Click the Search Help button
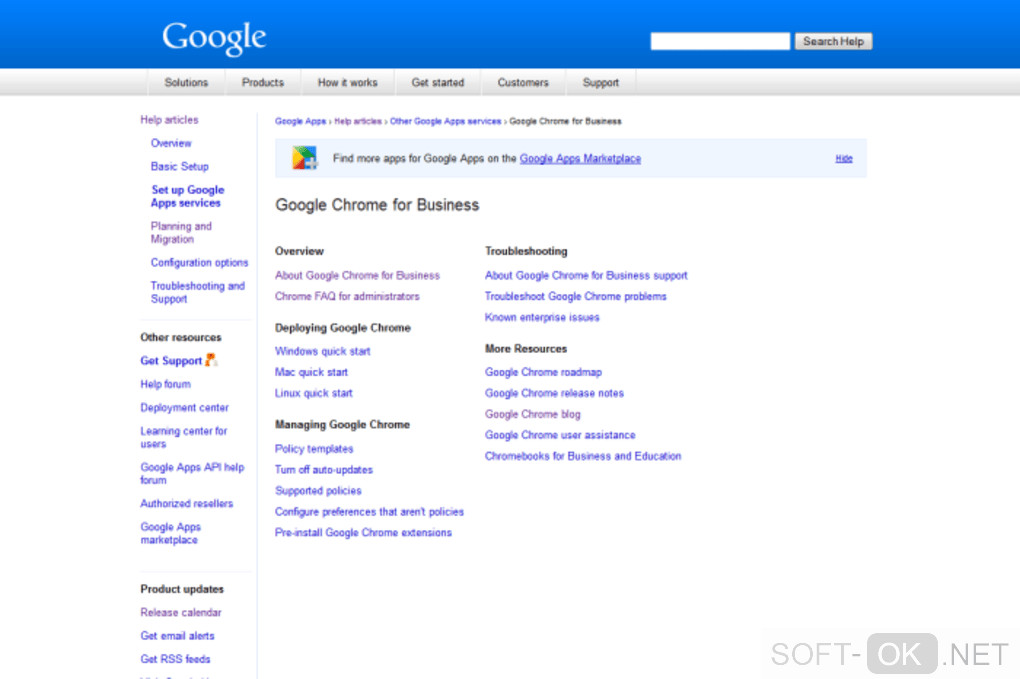Screen dimensions: 1020x679 coord(833,41)
